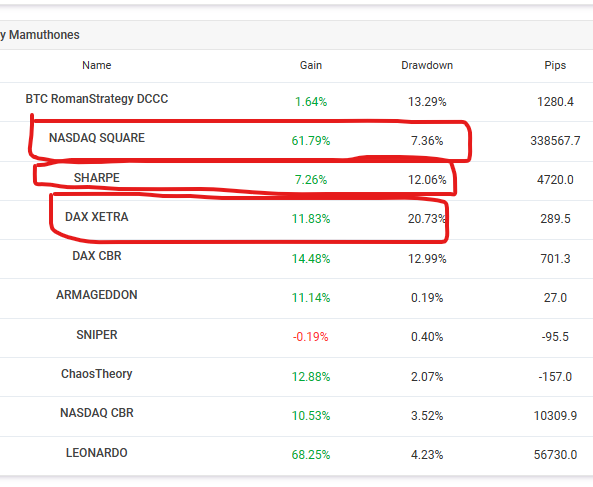Select the 27.0 pips value
The width and height of the screenshot is (593, 487).
click(555, 298)
